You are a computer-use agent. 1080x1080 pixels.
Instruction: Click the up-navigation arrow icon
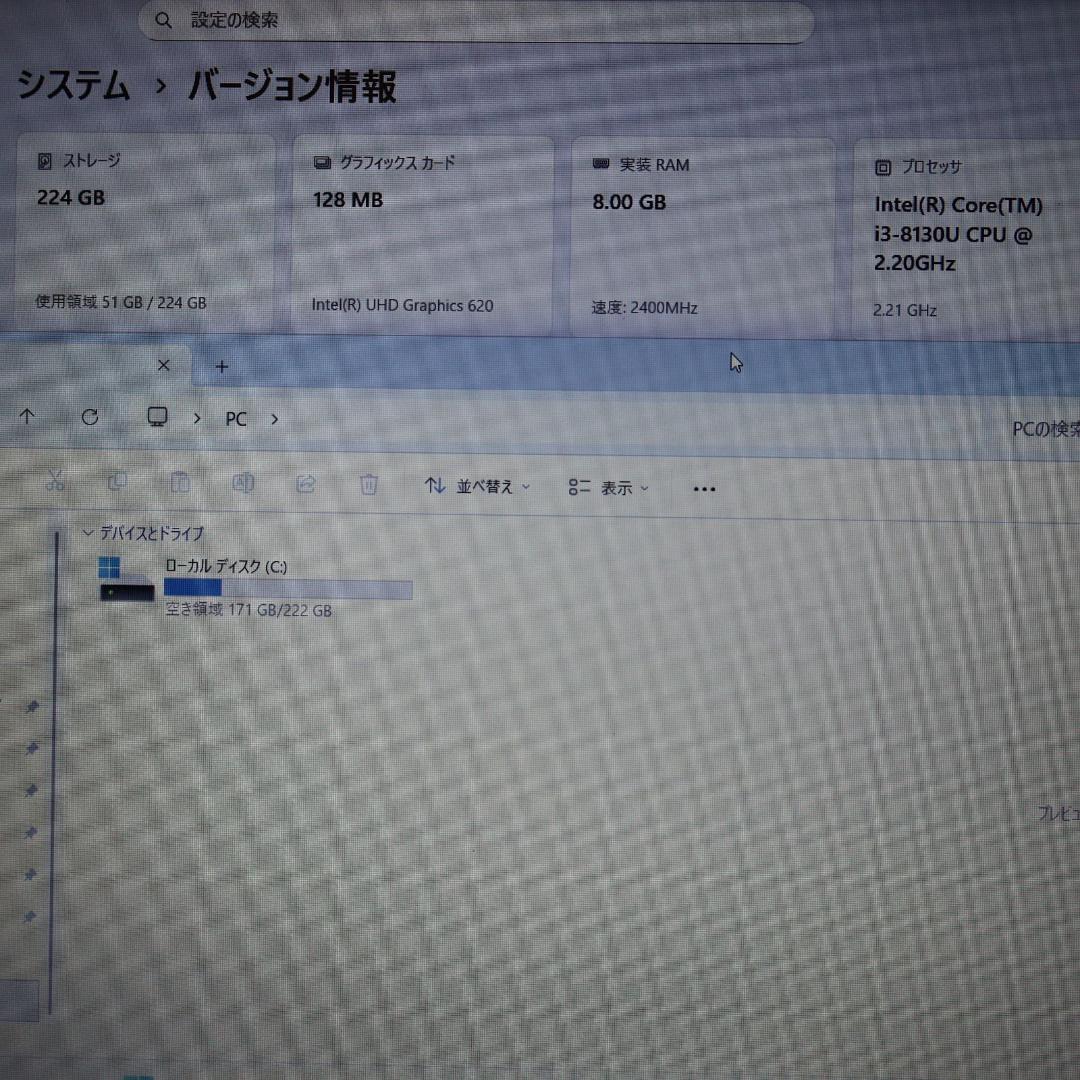coord(25,417)
